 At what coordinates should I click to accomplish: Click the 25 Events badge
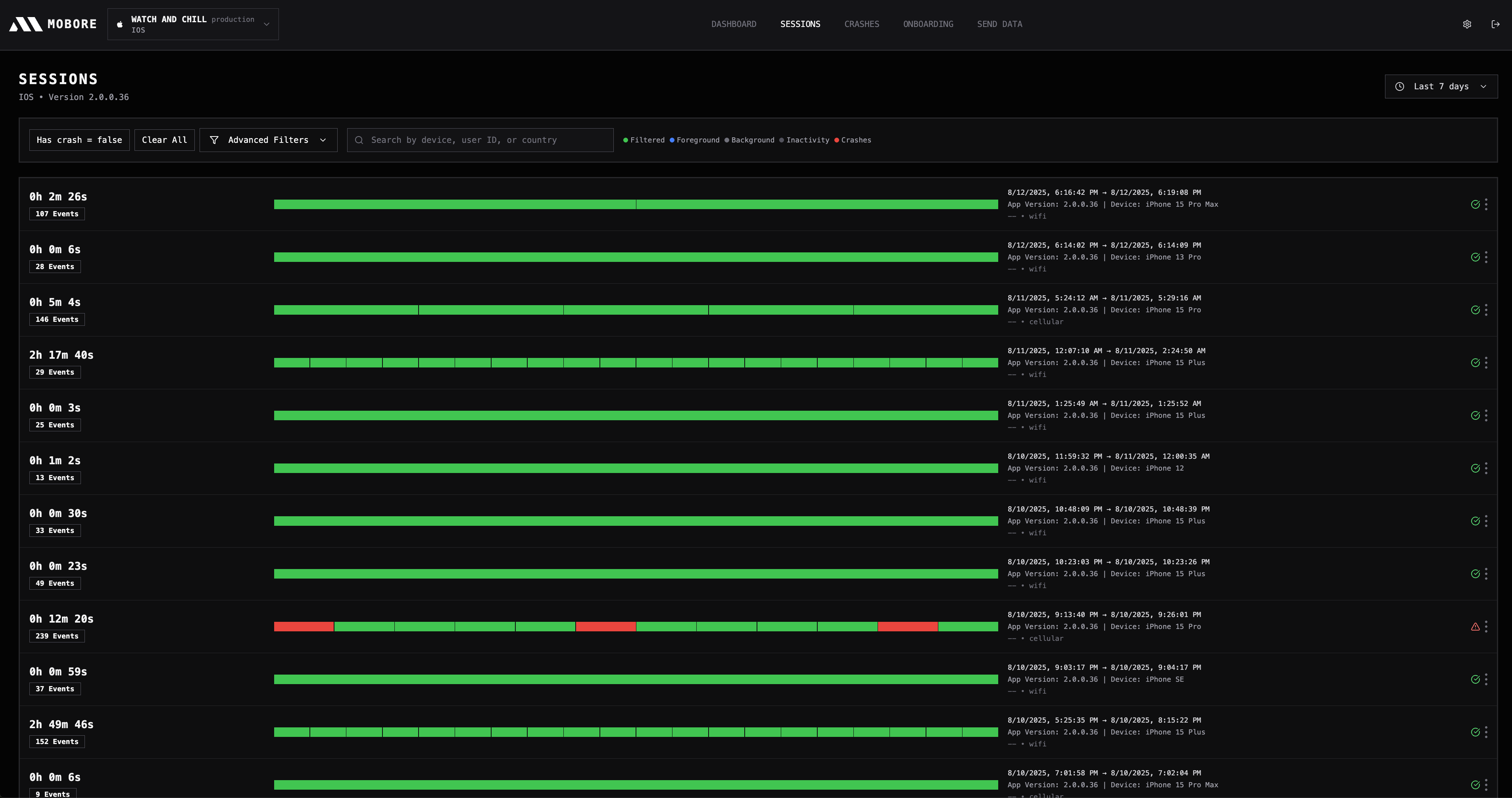pos(55,425)
